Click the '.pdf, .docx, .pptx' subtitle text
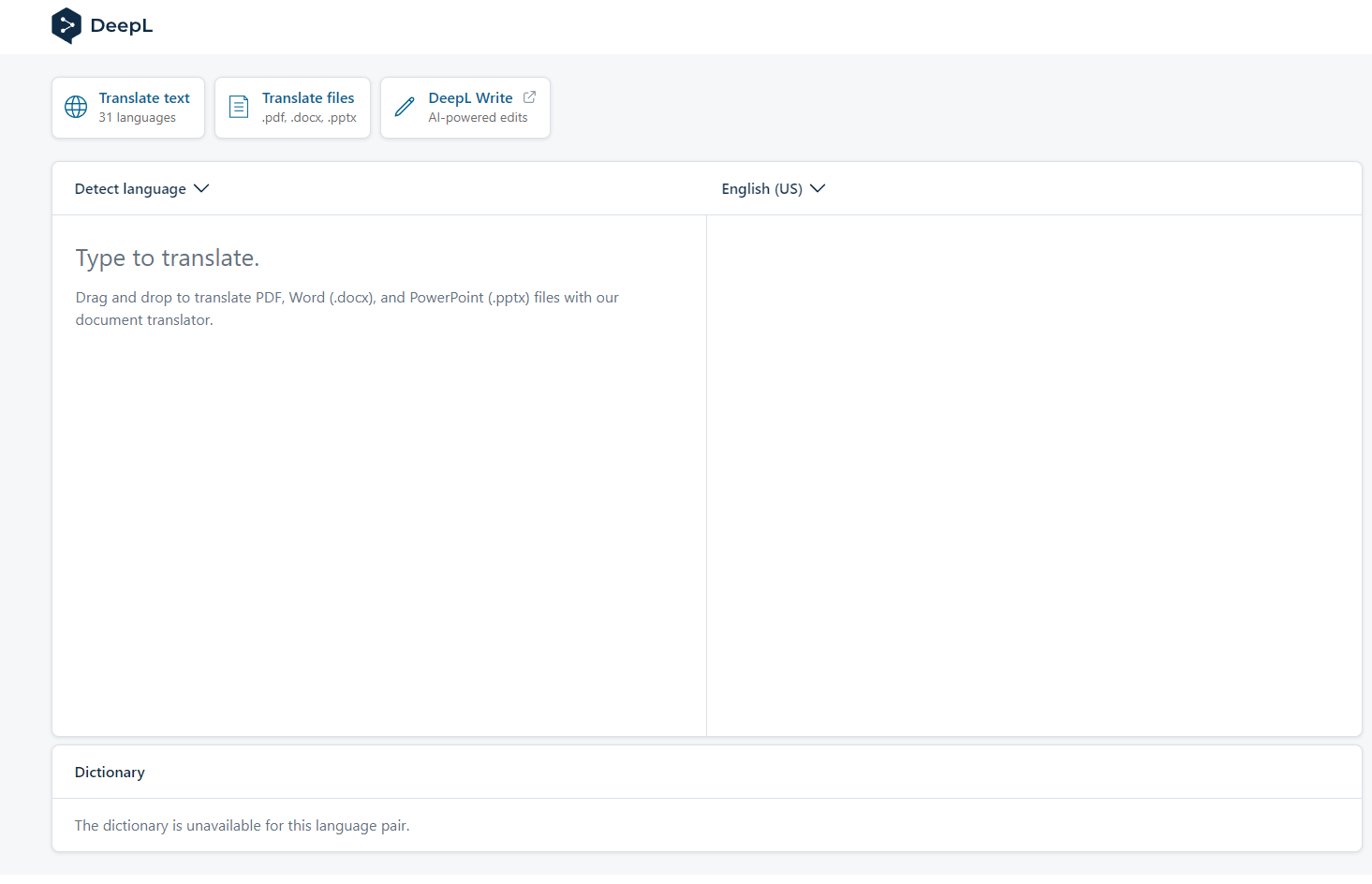1372x884 pixels. (x=309, y=118)
